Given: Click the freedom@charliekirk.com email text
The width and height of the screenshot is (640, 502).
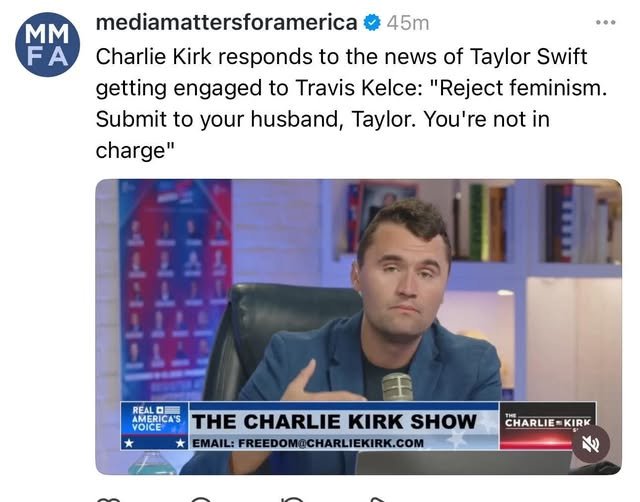Looking at the screenshot, I should [310, 442].
